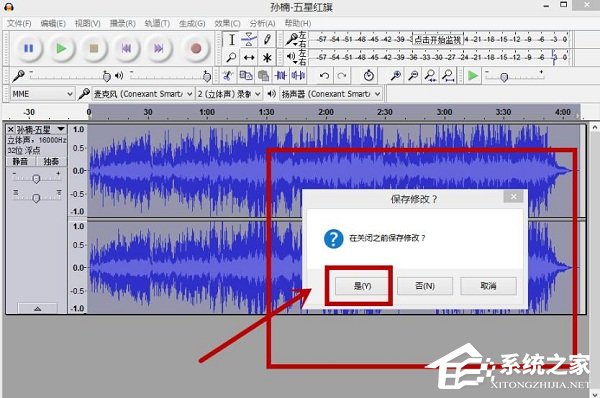This screenshot has width=600, height=398.
Task: Click the vertical scrollbar up arrow
Action: click(595, 127)
